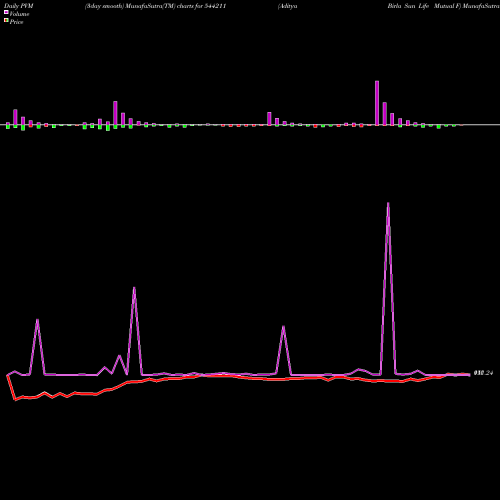The image size is (500, 500).
Task: Select the 'Price' legend label
Action: coord(16,22)
